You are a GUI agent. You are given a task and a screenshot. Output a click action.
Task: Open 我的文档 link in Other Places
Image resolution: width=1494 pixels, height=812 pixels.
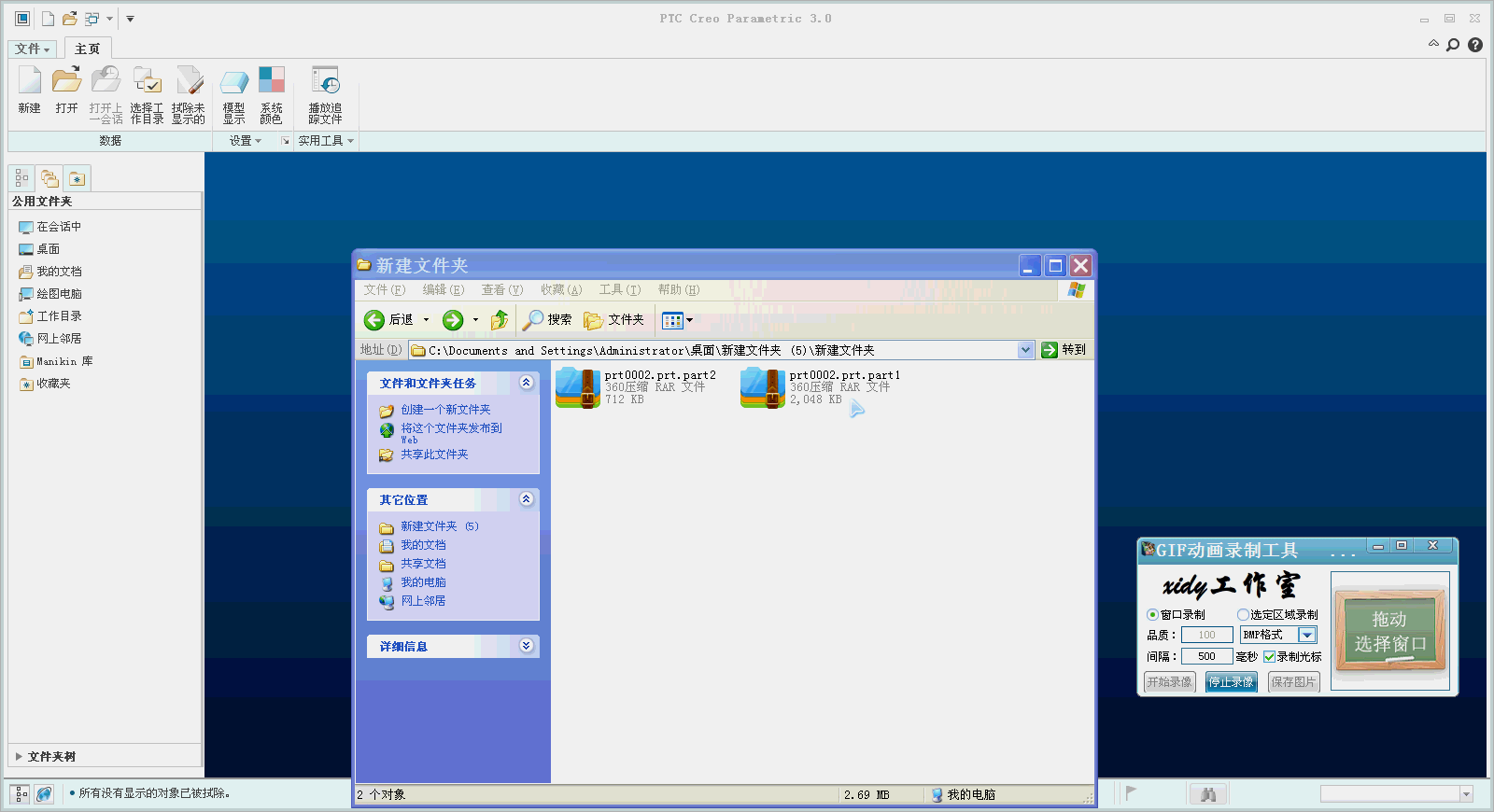tap(423, 545)
